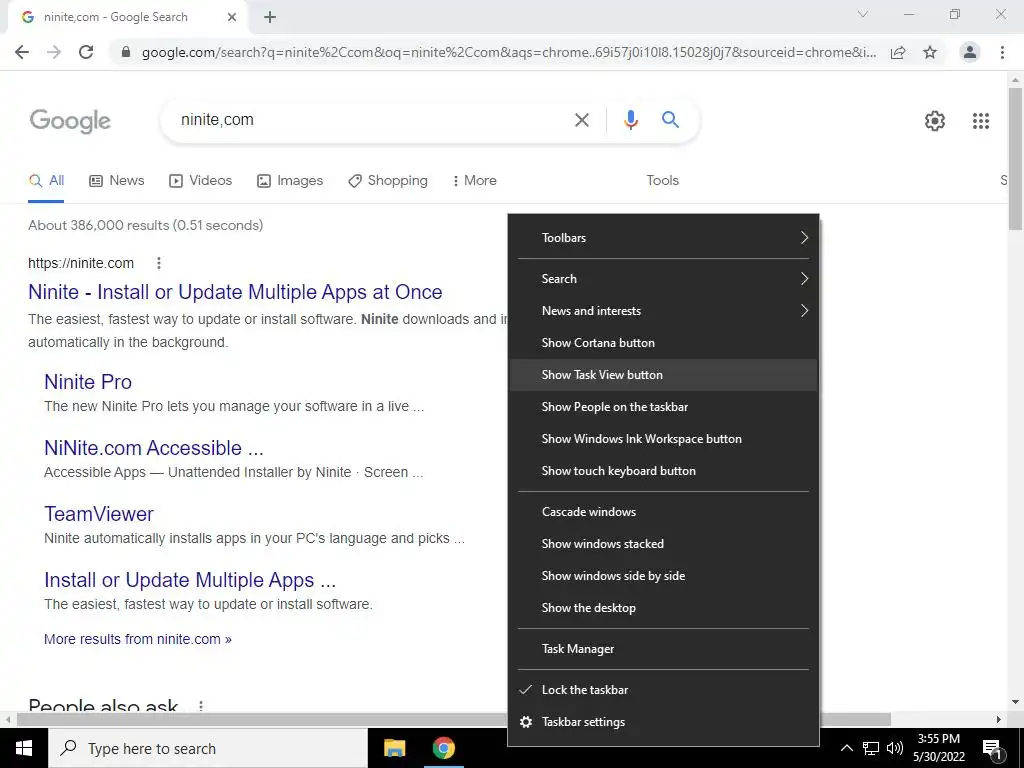
Task: Click the forward navigation arrow
Action: pos(54,52)
